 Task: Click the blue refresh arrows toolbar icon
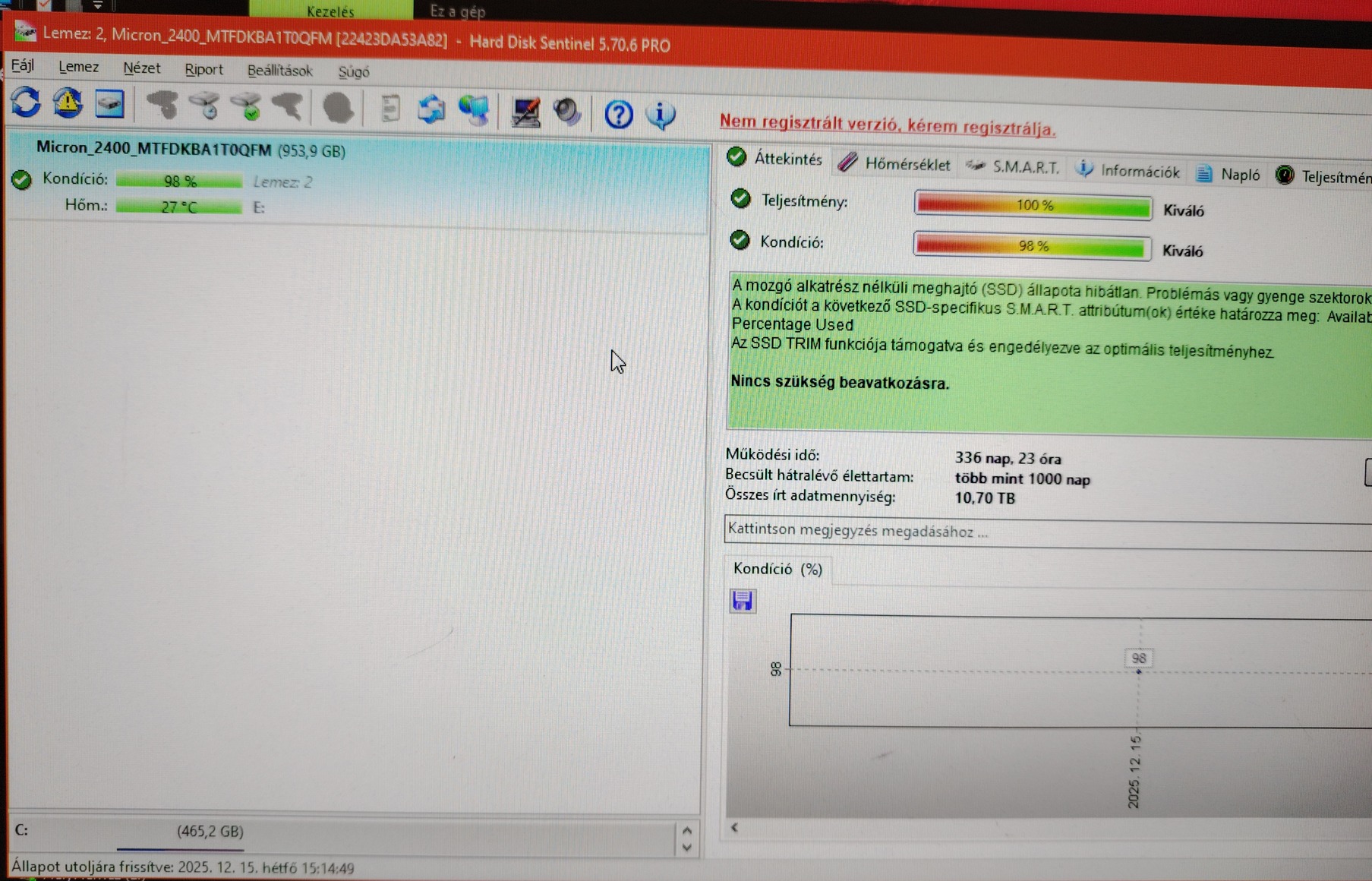click(x=27, y=103)
